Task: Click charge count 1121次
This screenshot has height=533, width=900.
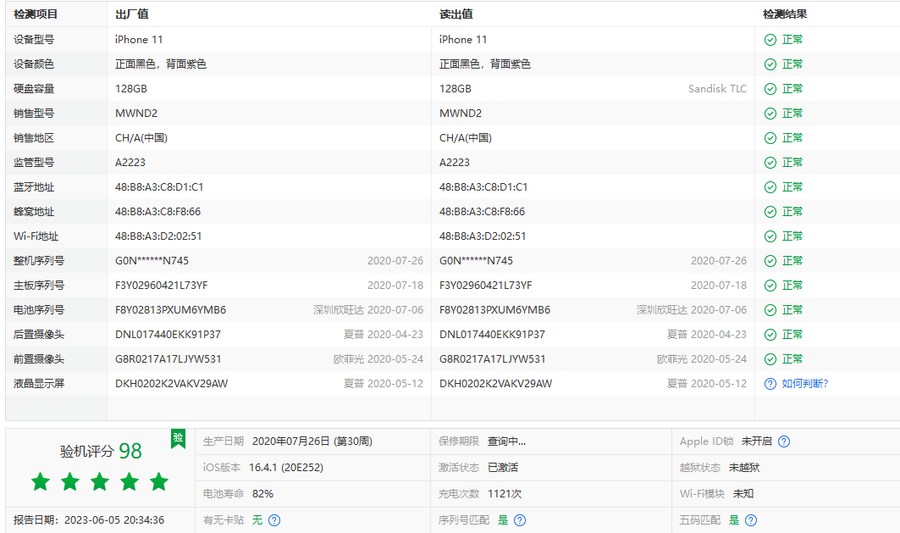Action: tap(505, 494)
